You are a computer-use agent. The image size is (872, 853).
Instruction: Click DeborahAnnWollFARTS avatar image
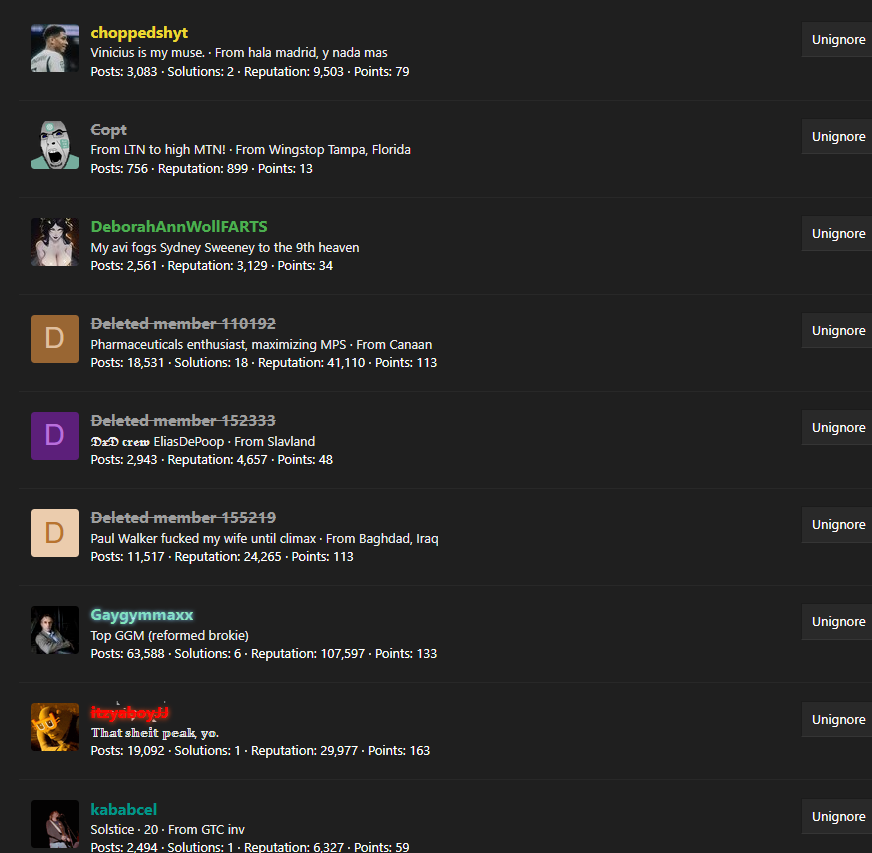tap(54, 242)
